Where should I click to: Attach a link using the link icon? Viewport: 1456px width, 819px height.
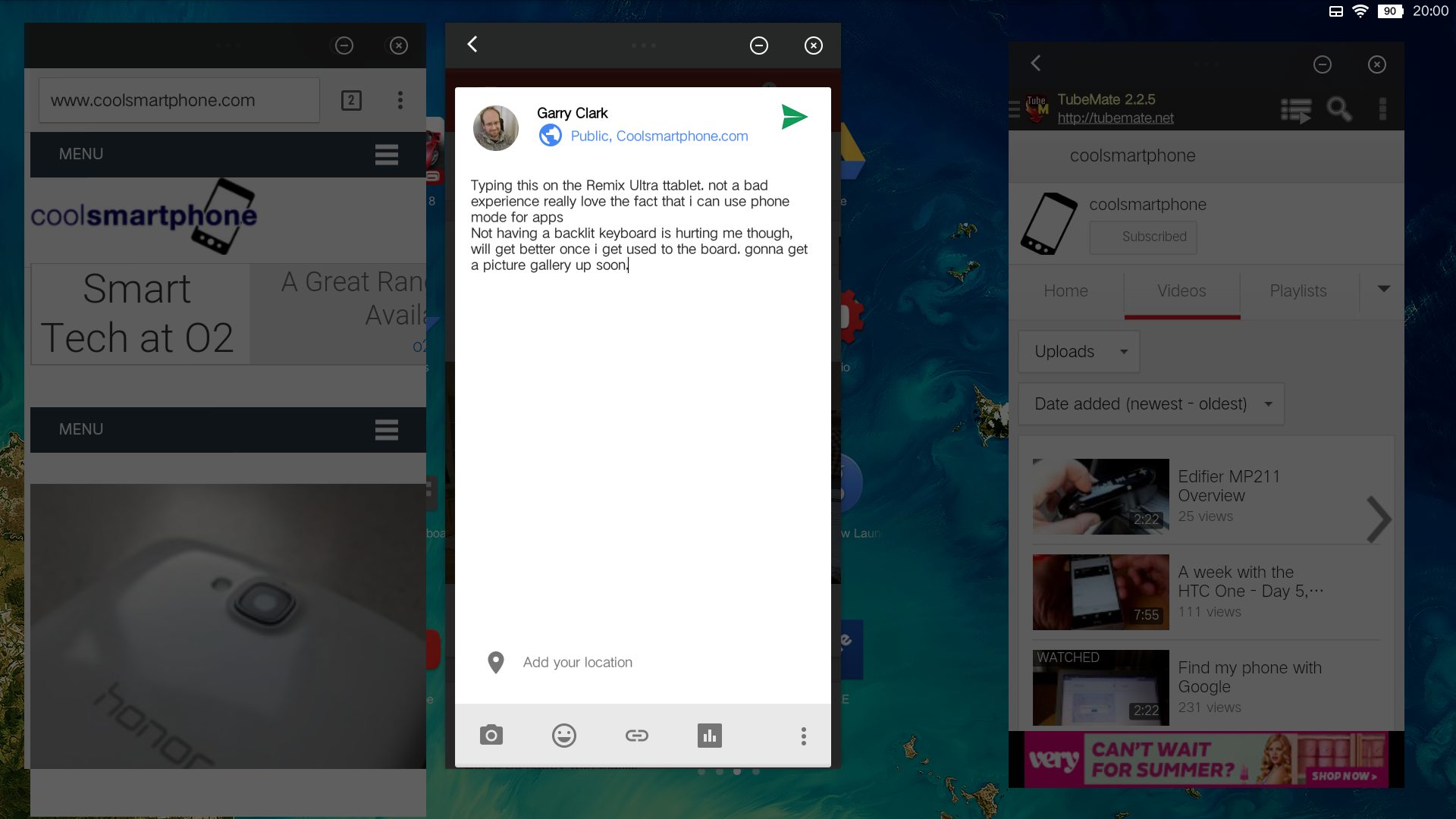click(x=637, y=736)
